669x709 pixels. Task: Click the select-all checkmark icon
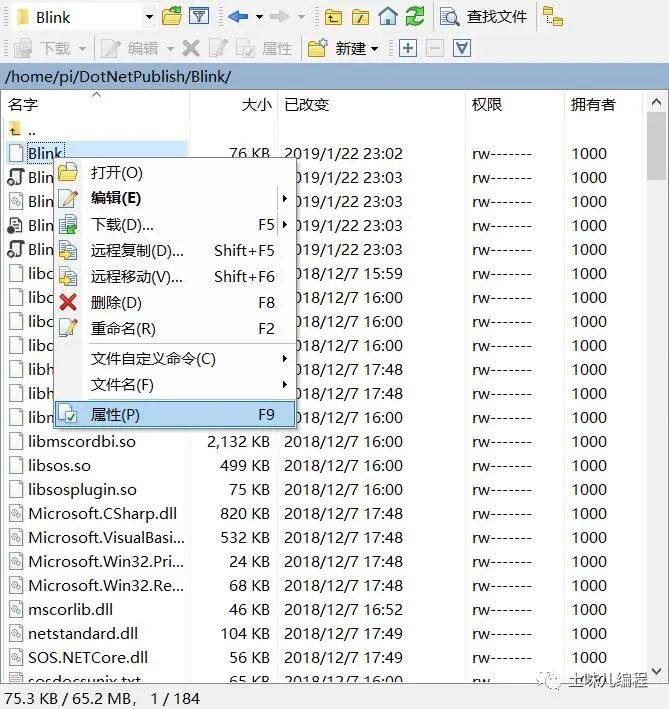coord(462,48)
